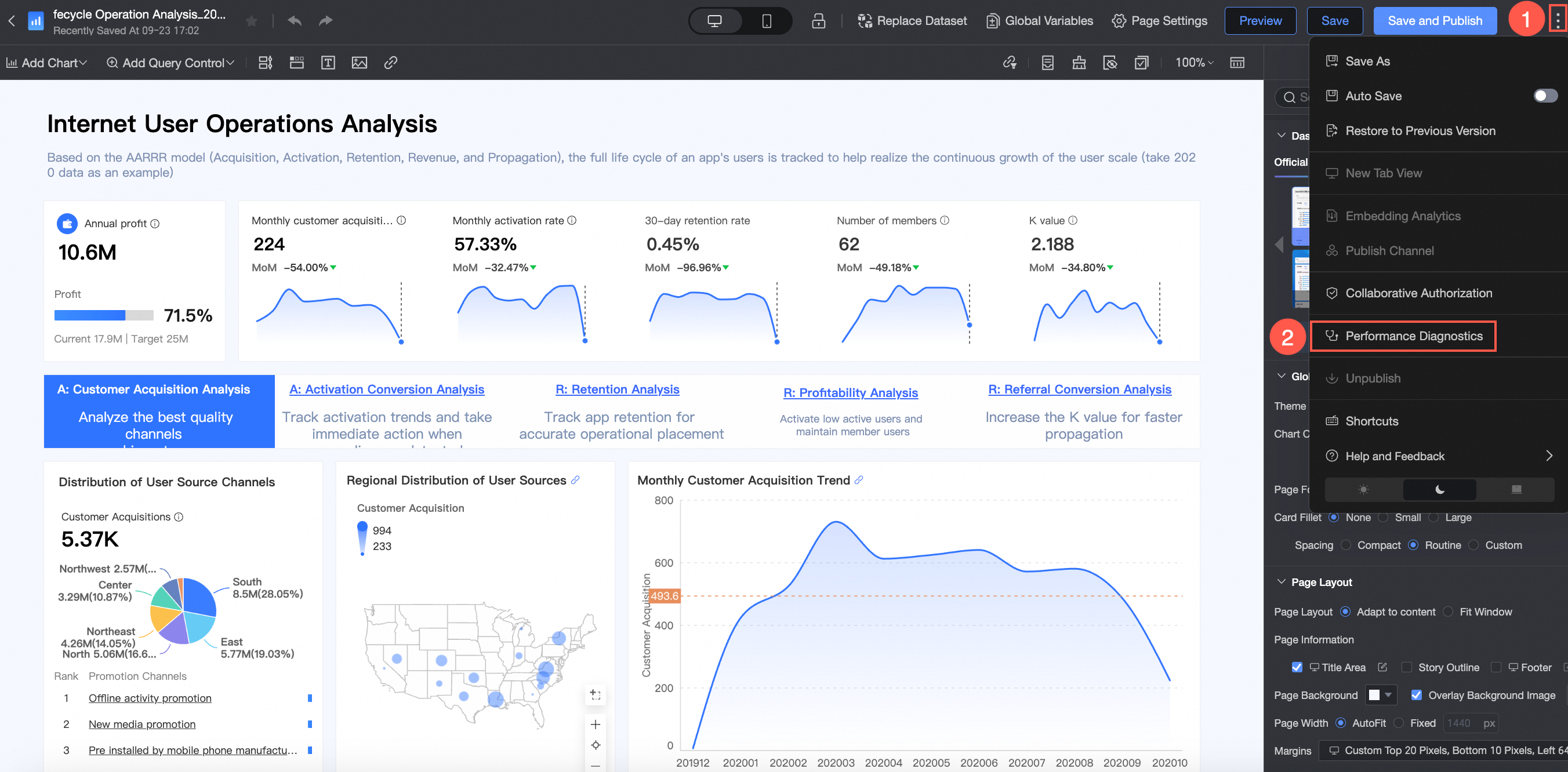Open the 100% zoom level dropdown
The height and width of the screenshot is (772, 1568).
1193,63
